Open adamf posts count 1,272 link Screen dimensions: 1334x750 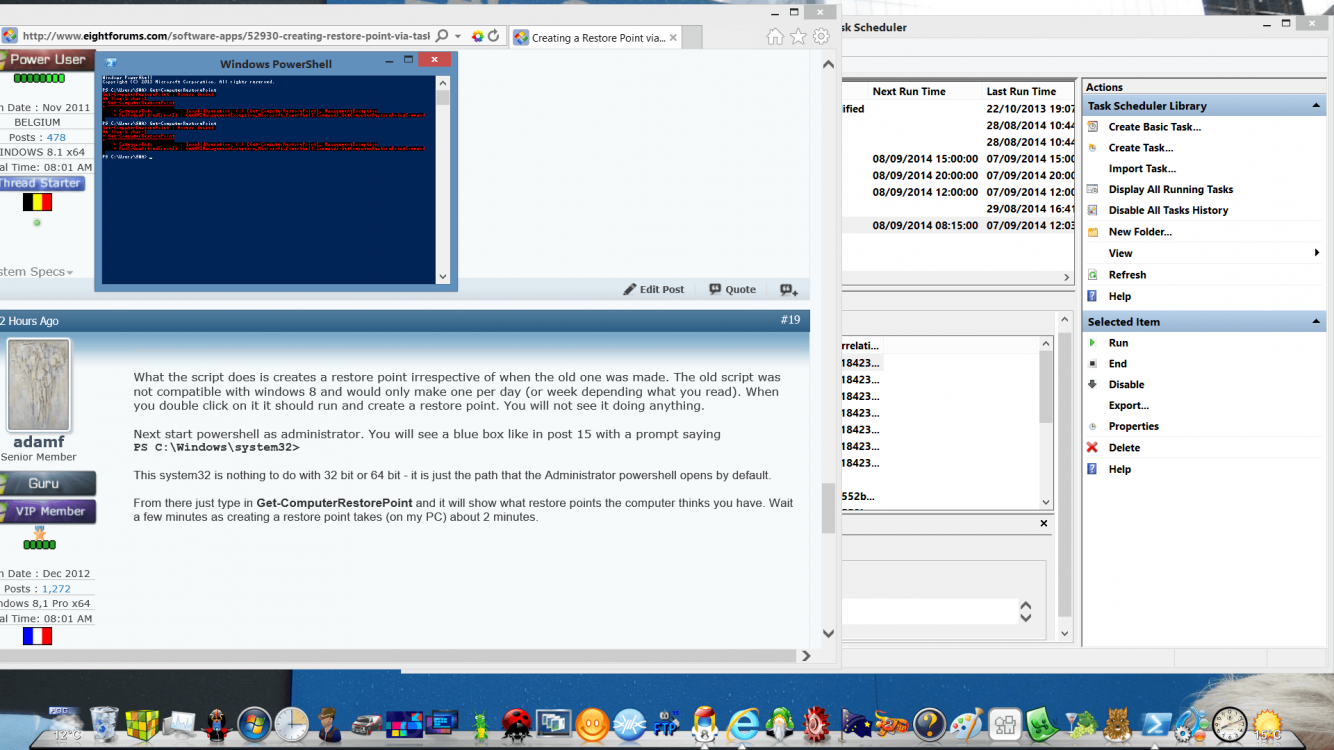point(58,589)
